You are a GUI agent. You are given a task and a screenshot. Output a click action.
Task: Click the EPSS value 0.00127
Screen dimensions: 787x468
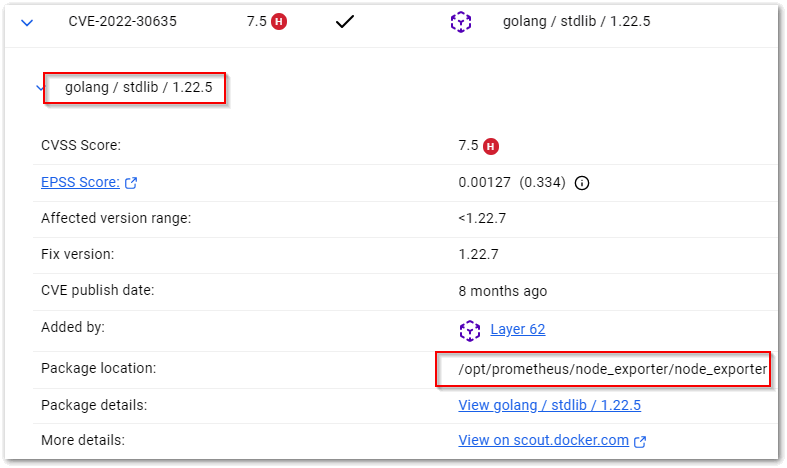click(484, 182)
